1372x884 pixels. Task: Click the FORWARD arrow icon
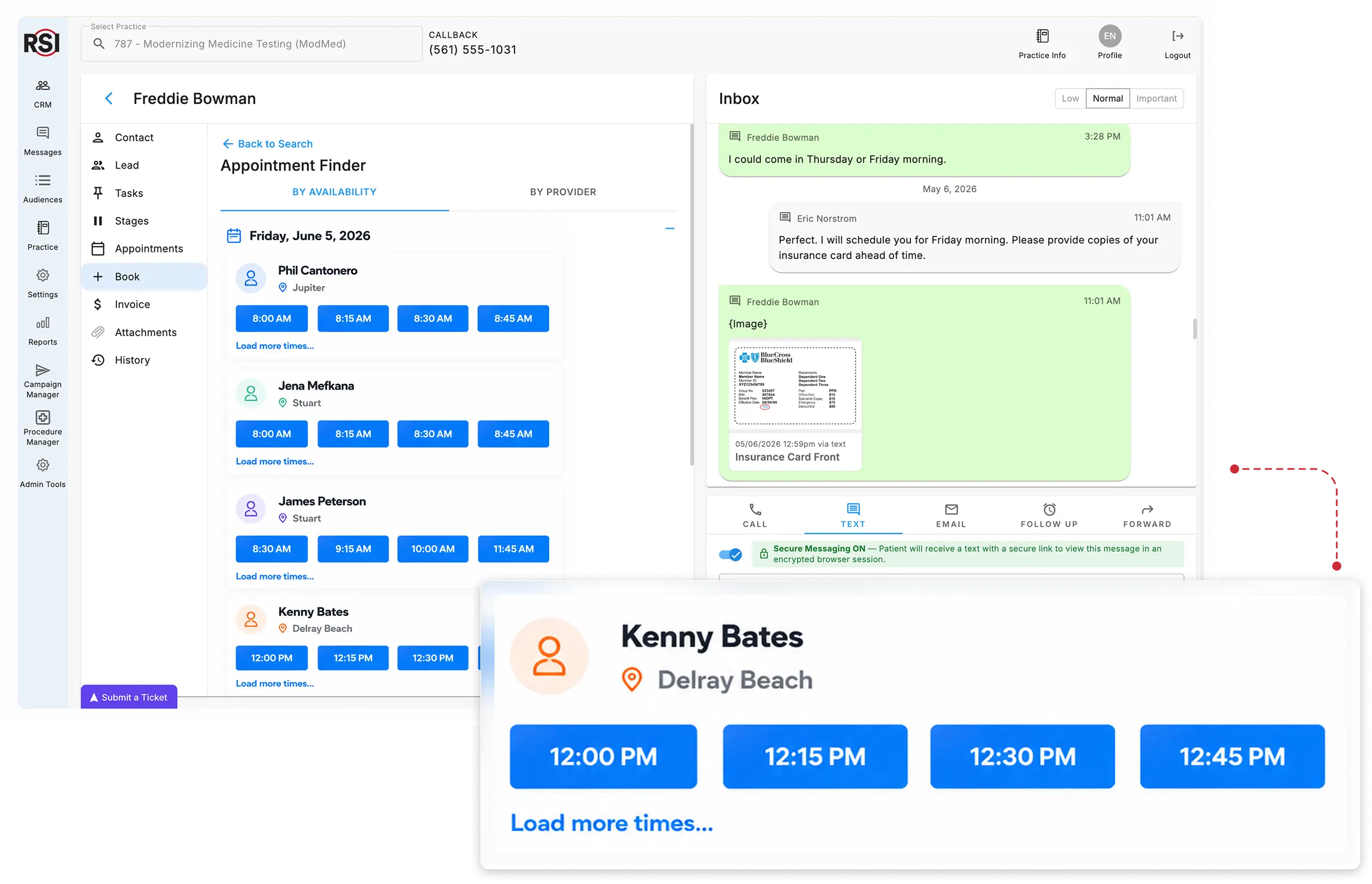pyautogui.click(x=1147, y=510)
